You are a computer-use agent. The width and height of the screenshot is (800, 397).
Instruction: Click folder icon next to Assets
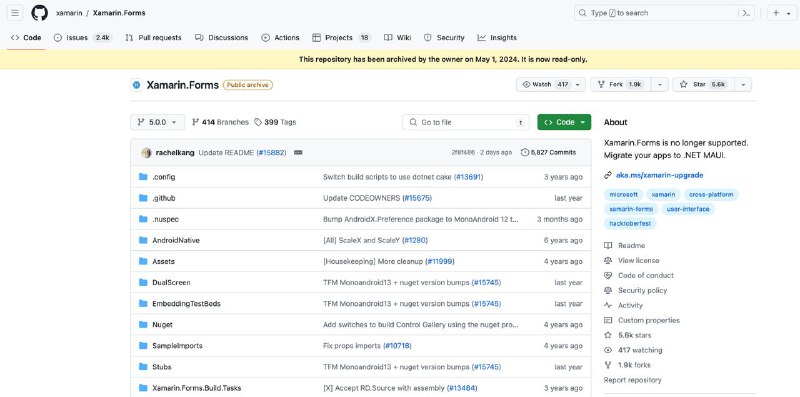click(x=143, y=261)
